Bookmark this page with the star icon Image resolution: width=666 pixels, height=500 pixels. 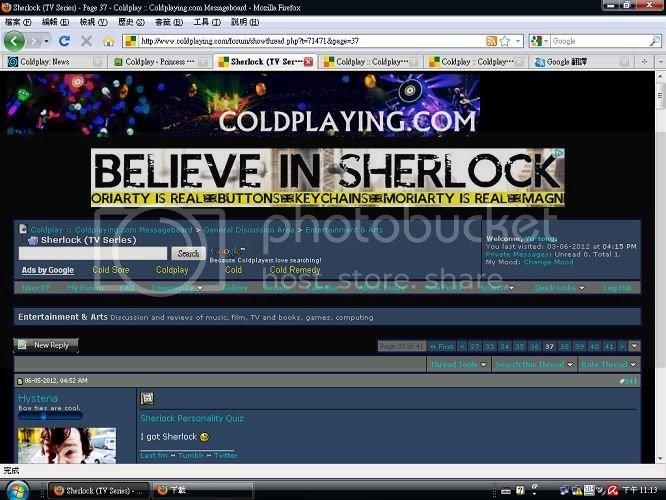coord(505,41)
